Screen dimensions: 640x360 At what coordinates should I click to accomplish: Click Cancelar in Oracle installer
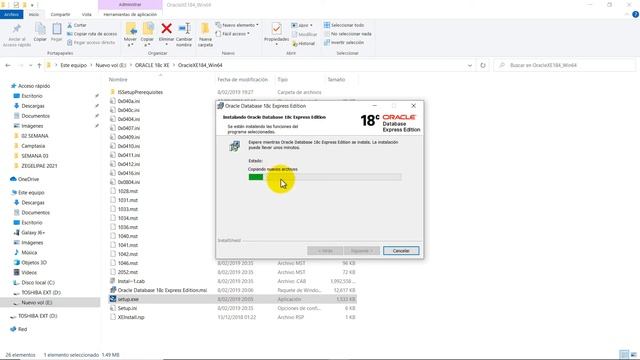pos(401,251)
